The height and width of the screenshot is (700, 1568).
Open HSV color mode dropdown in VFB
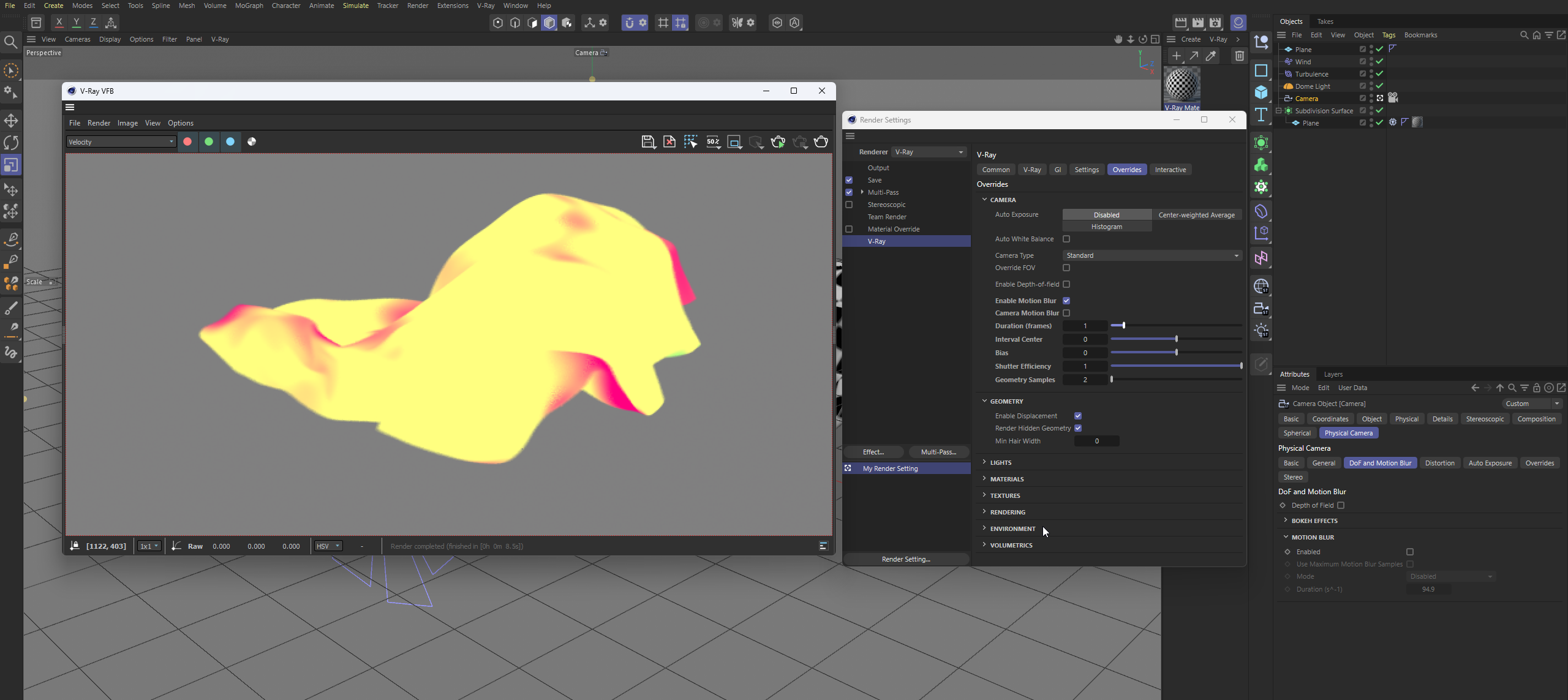point(328,546)
